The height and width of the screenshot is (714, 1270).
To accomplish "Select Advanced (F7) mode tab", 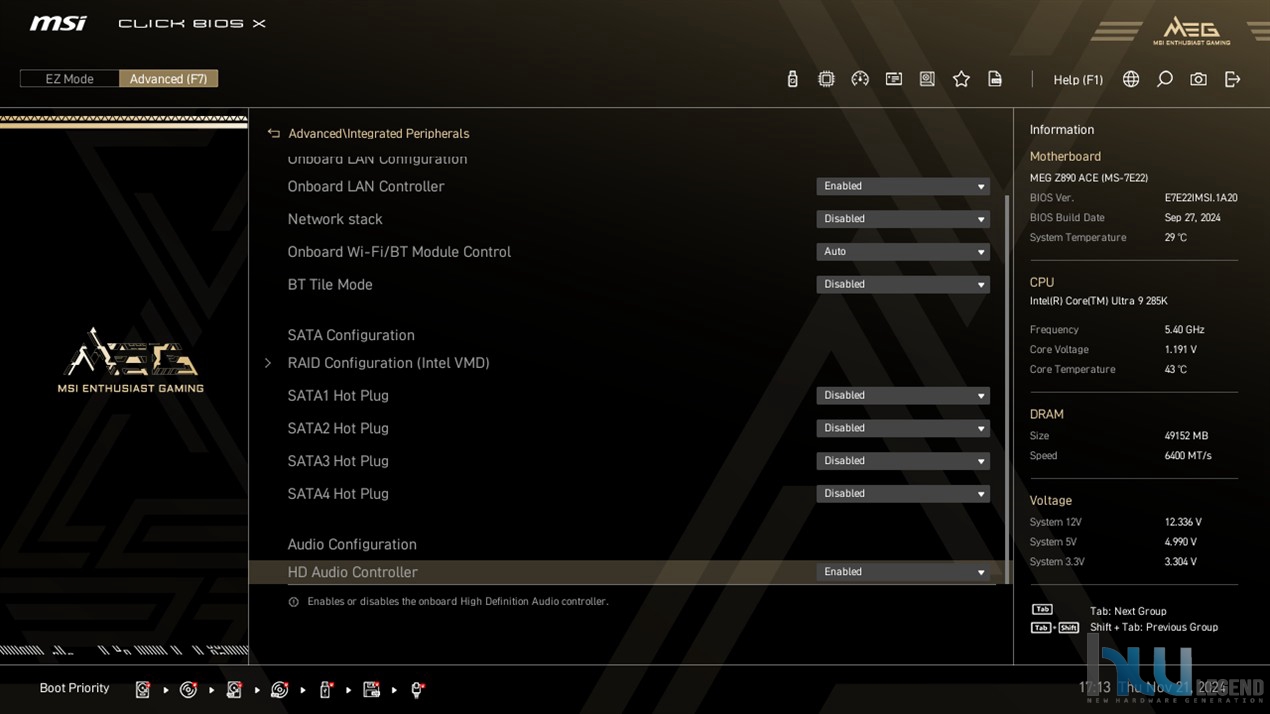I will coord(168,79).
